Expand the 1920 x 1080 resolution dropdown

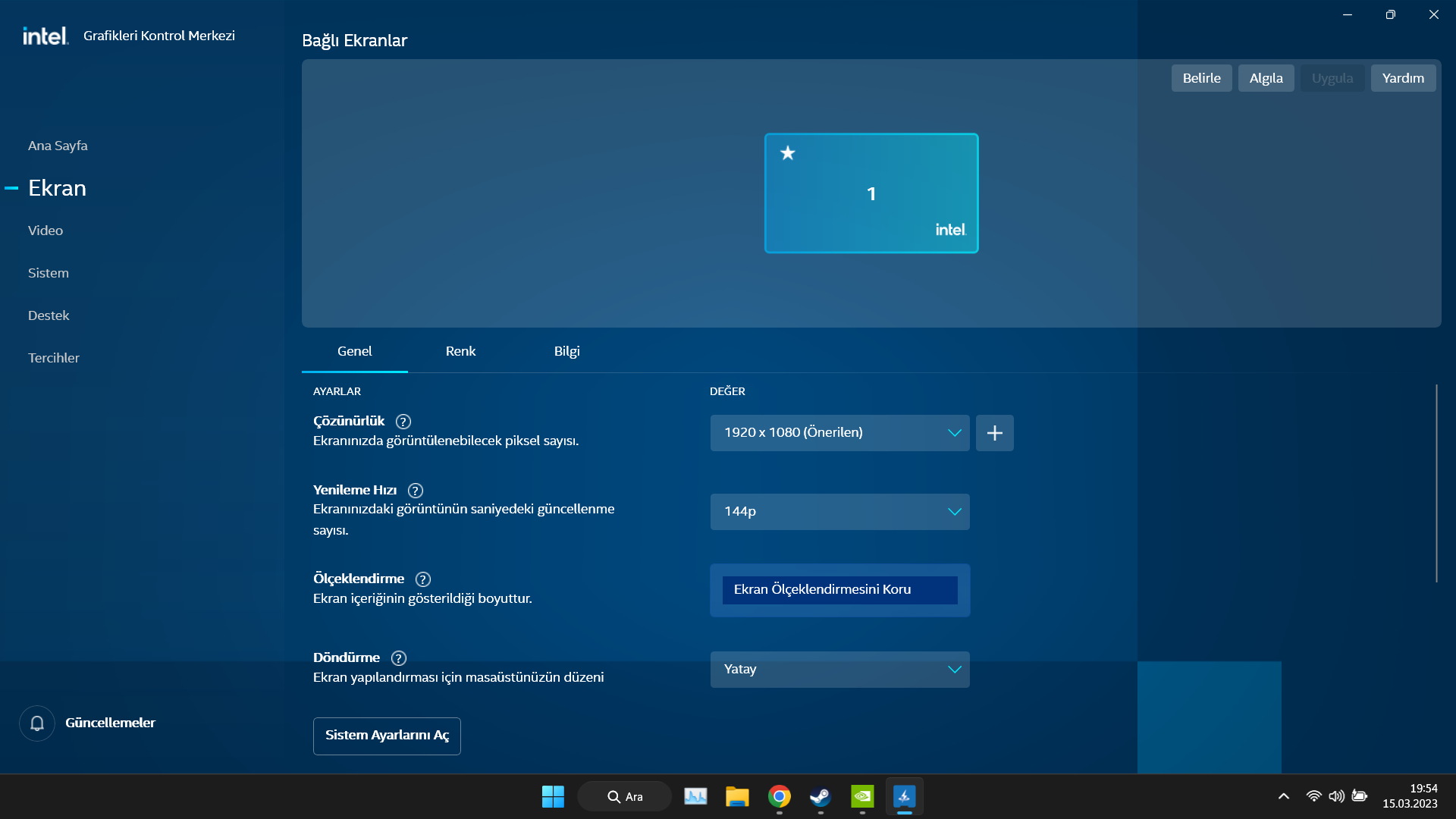pos(839,433)
